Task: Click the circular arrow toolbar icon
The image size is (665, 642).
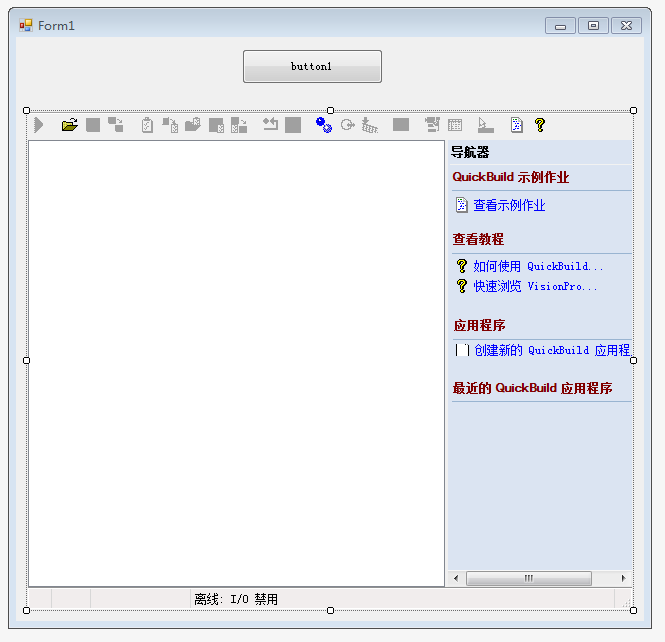Action: pyautogui.click(x=347, y=125)
